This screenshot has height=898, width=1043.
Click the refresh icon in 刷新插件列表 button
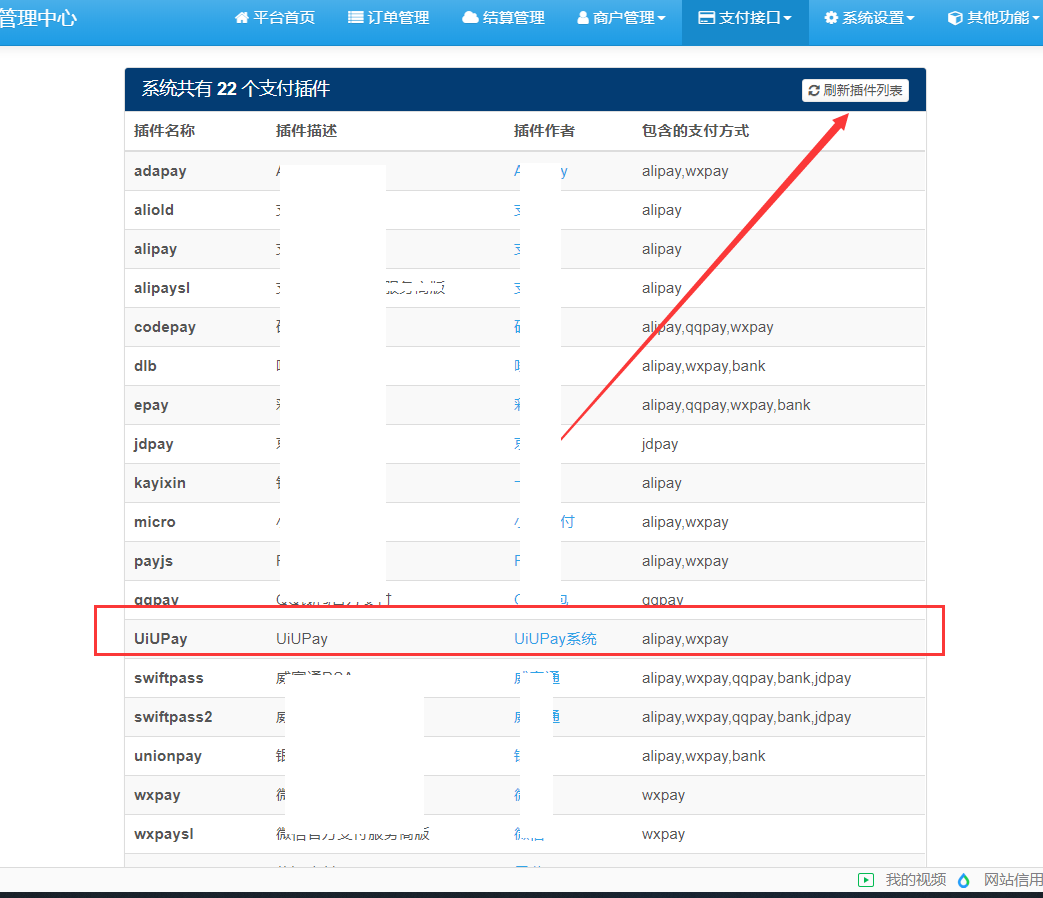814,90
